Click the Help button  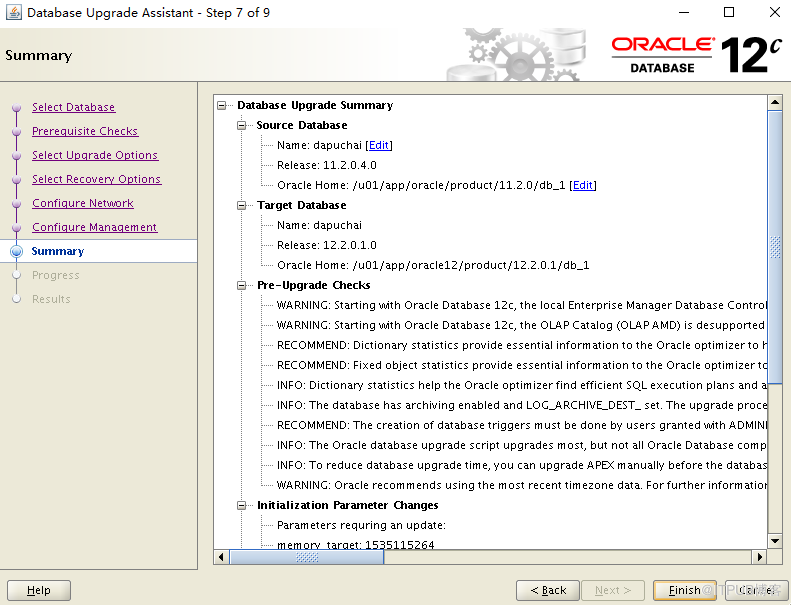pyautogui.click(x=39, y=590)
